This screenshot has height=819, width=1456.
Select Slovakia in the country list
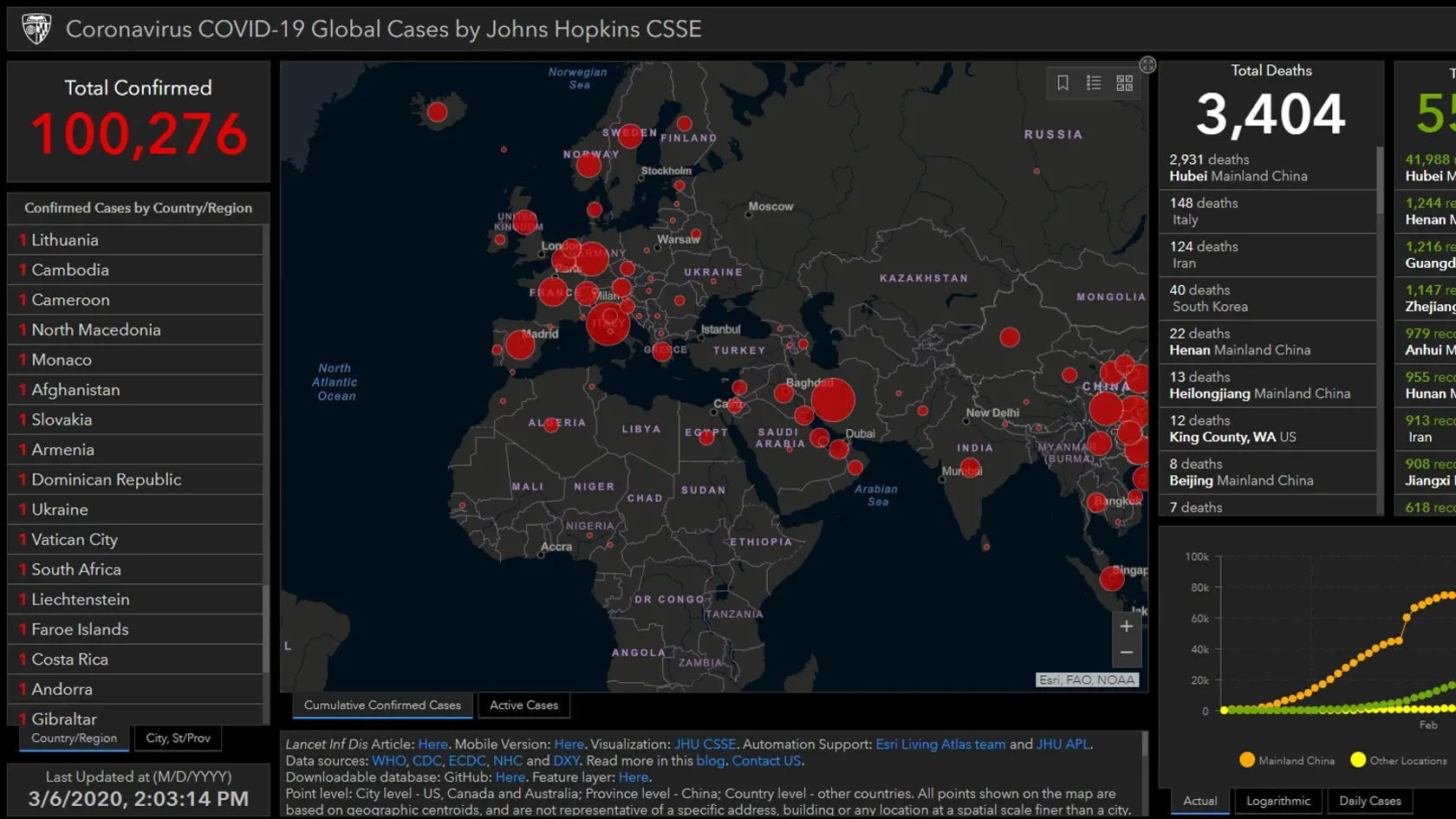coord(135,419)
